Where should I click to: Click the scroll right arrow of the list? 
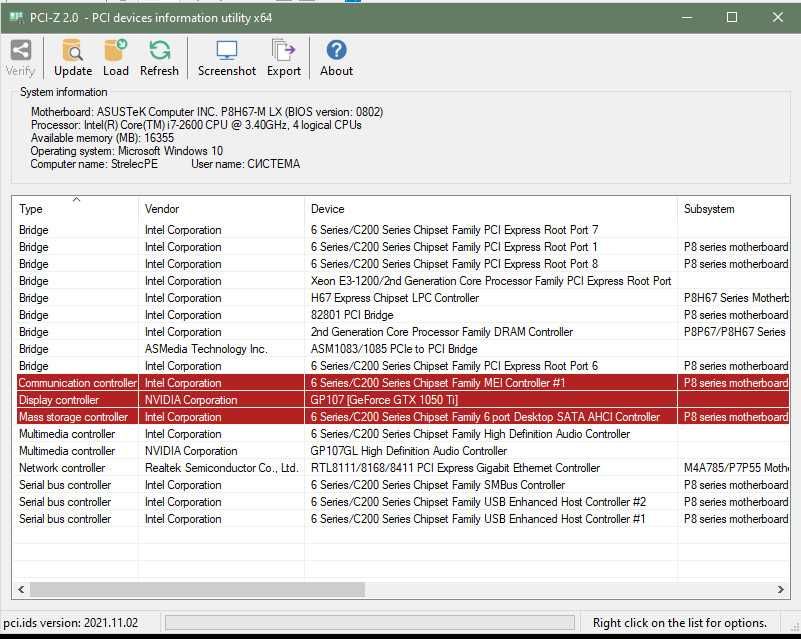click(x=781, y=589)
